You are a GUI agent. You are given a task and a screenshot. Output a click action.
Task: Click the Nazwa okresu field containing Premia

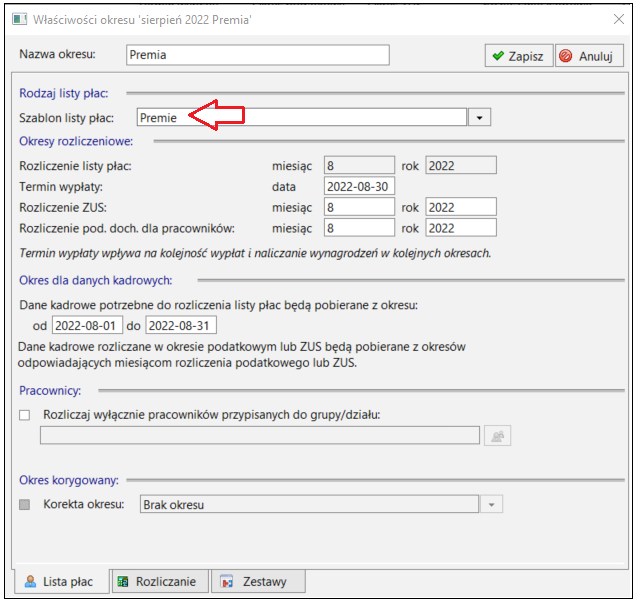pos(258,55)
